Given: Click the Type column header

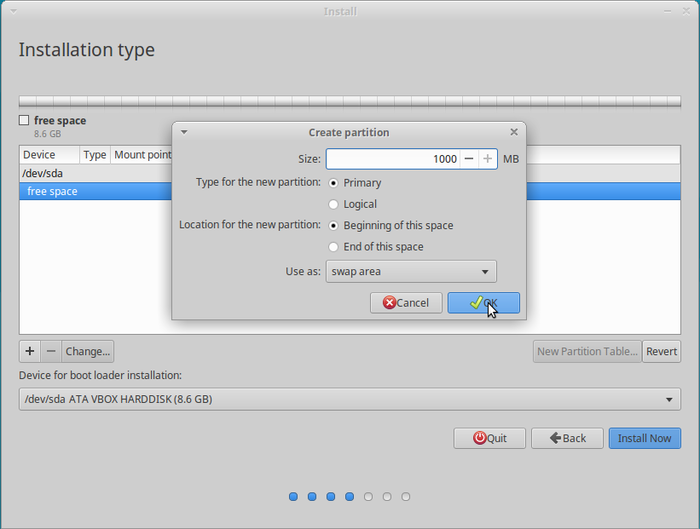Looking at the screenshot, I should click(x=95, y=155).
